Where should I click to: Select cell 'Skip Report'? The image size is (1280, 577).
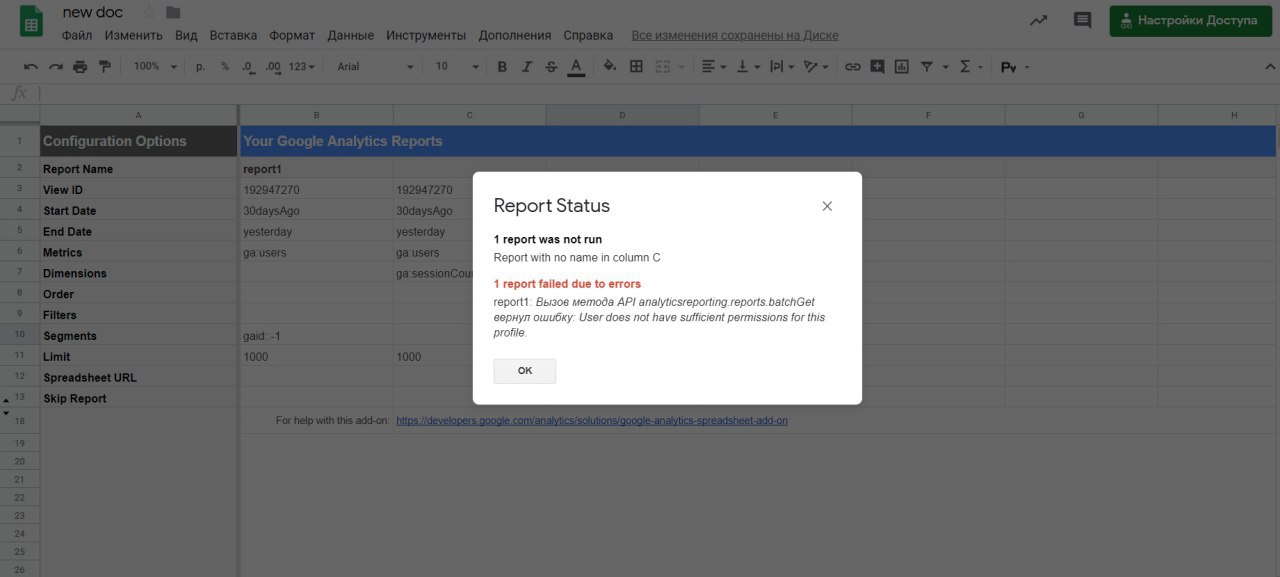139,398
